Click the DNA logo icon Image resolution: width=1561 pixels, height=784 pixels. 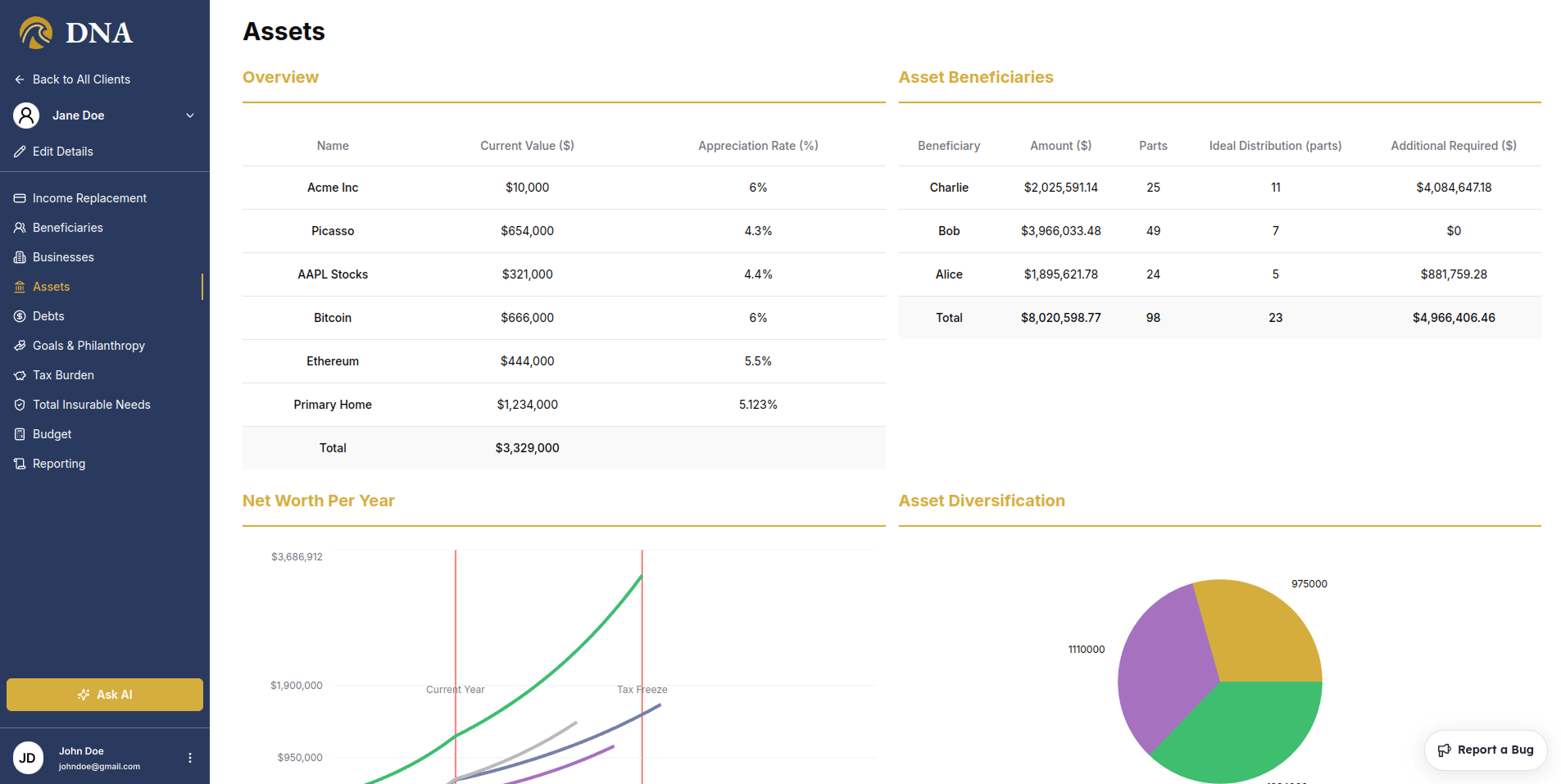(x=36, y=33)
